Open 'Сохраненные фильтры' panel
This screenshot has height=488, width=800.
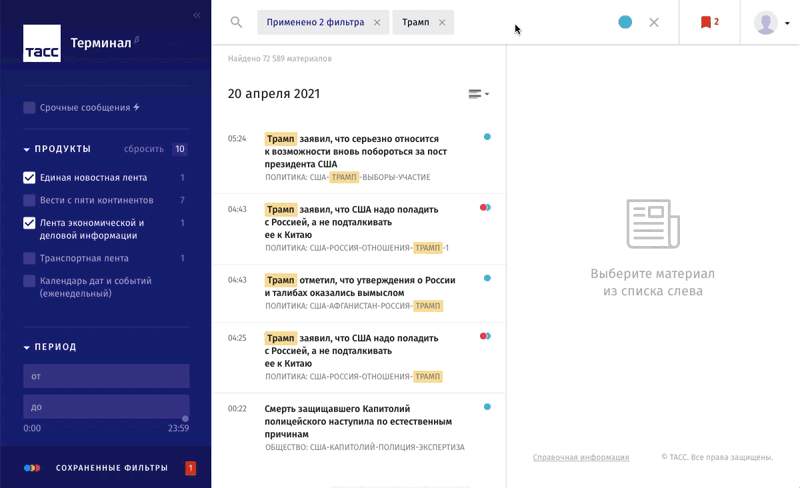112,468
